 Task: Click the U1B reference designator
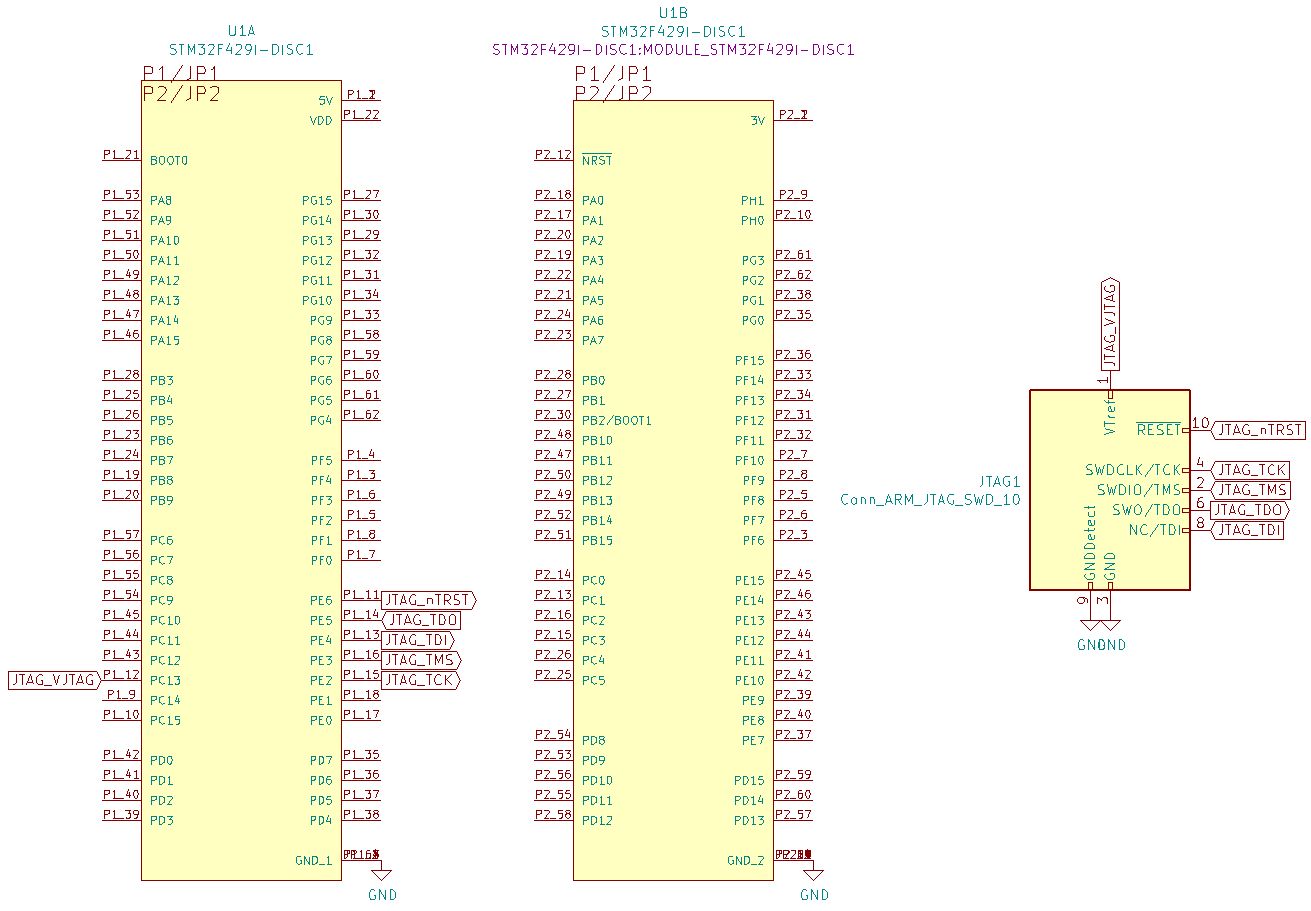pyautogui.click(x=673, y=13)
